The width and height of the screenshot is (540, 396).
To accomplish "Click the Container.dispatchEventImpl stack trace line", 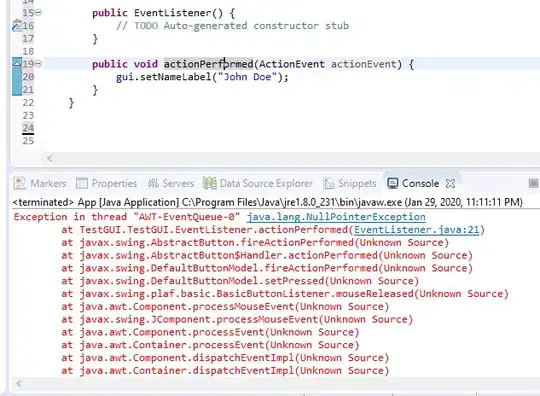I will point(225,371).
